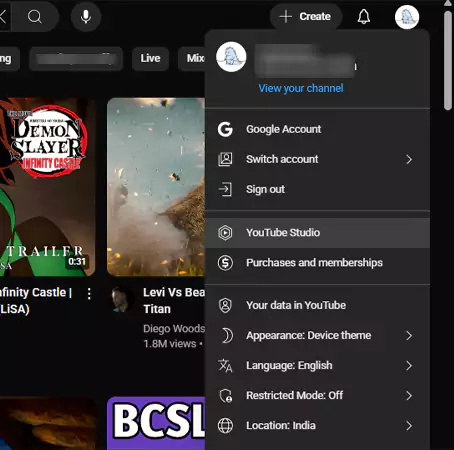Image resolution: width=454 pixels, height=450 pixels.
Task: Open Your data in YouTube
Action: coord(317,305)
